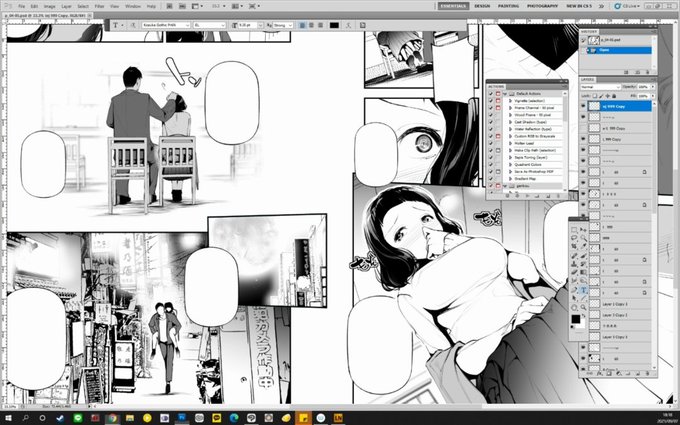Open the Layer menu

[x=66, y=7]
